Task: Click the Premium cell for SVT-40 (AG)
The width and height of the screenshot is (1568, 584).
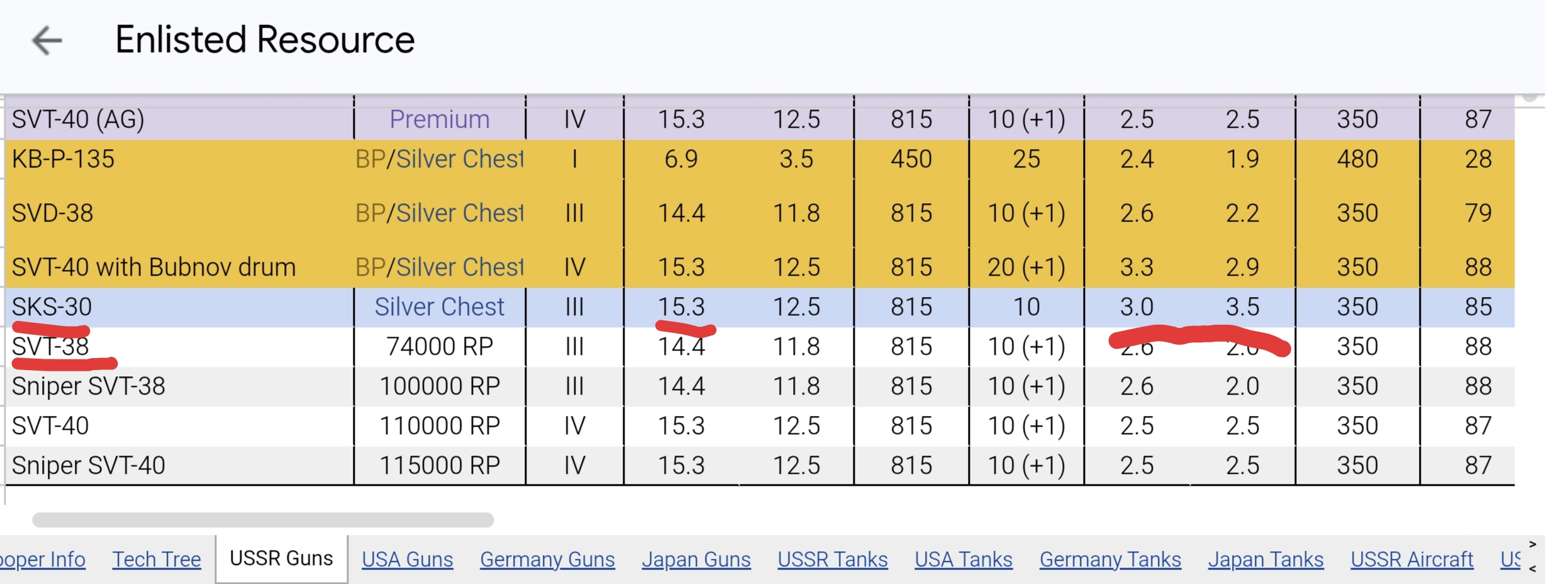Action: [x=439, y=120]
